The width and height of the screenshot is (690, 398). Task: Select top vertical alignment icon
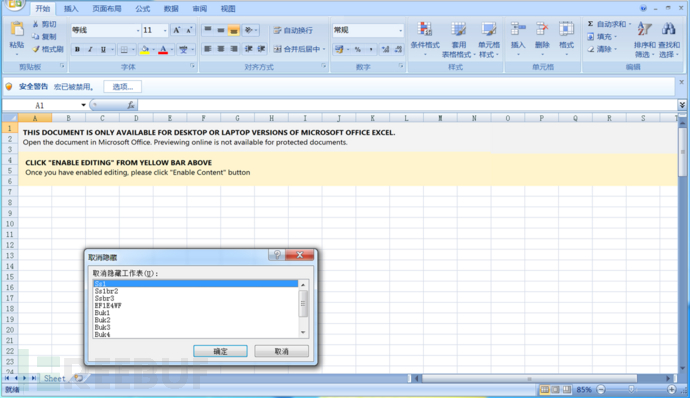pyautogui.click(x=208, y=30)
